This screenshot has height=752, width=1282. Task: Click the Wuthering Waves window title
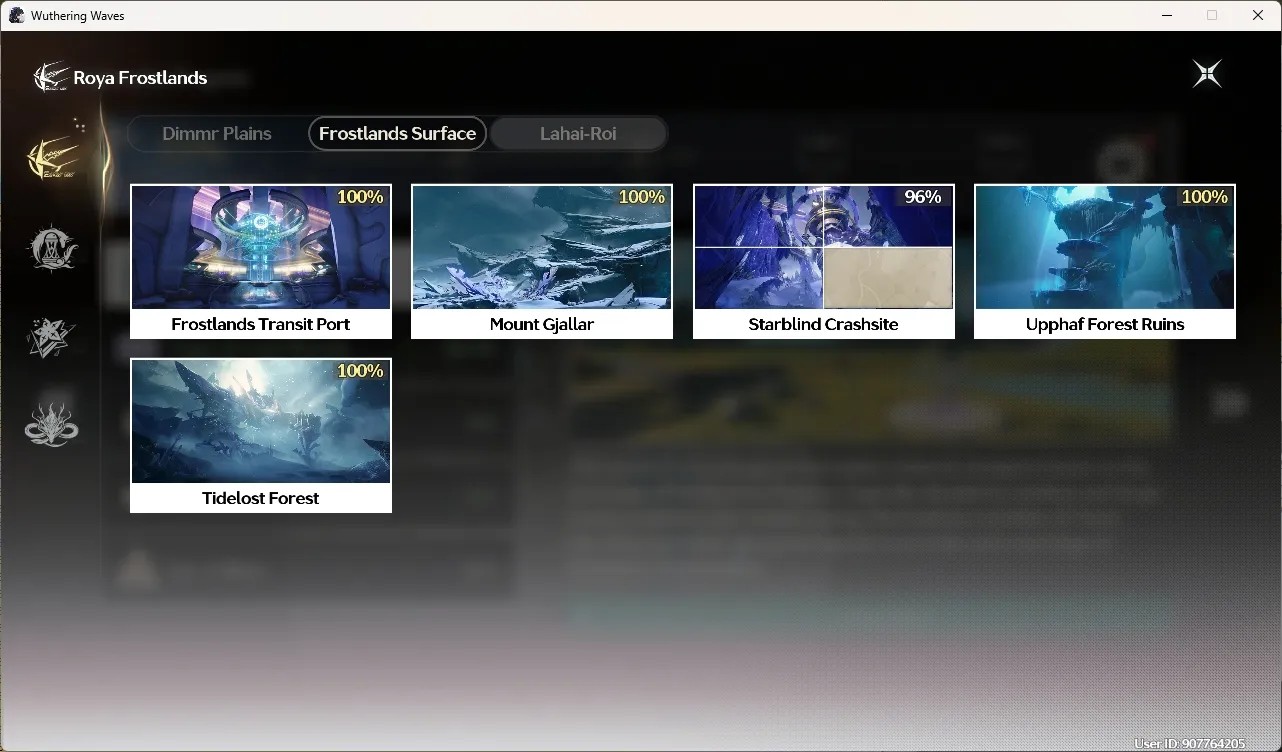(78, 16)
